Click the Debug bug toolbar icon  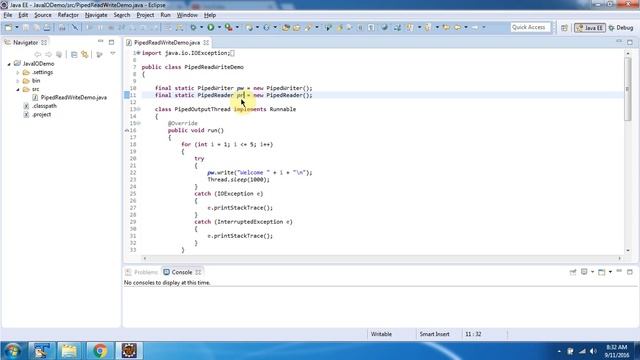coord(193,27)
